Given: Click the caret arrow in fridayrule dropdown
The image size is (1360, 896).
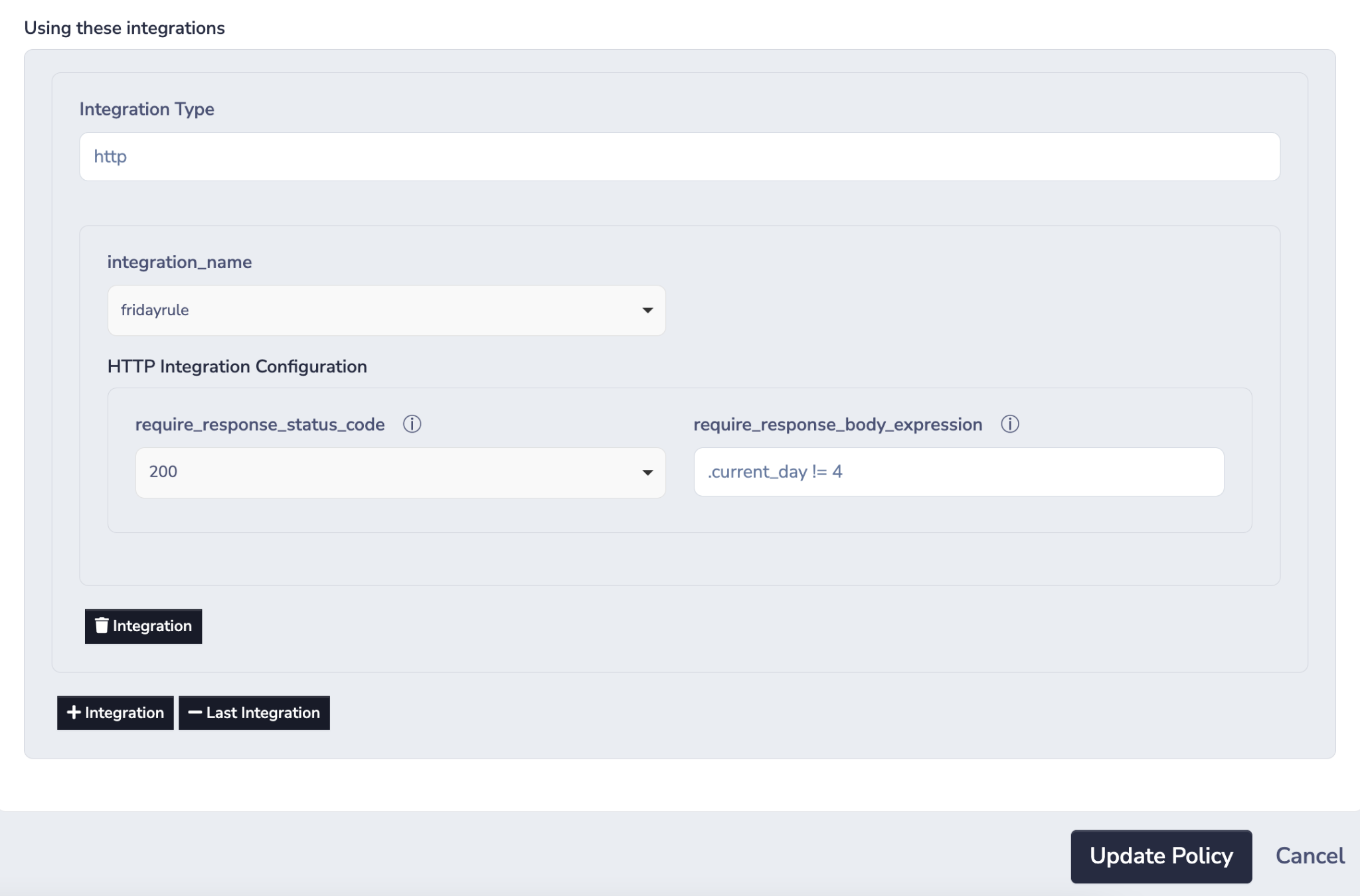Looking at the screenshot, I should click(647, 310).
